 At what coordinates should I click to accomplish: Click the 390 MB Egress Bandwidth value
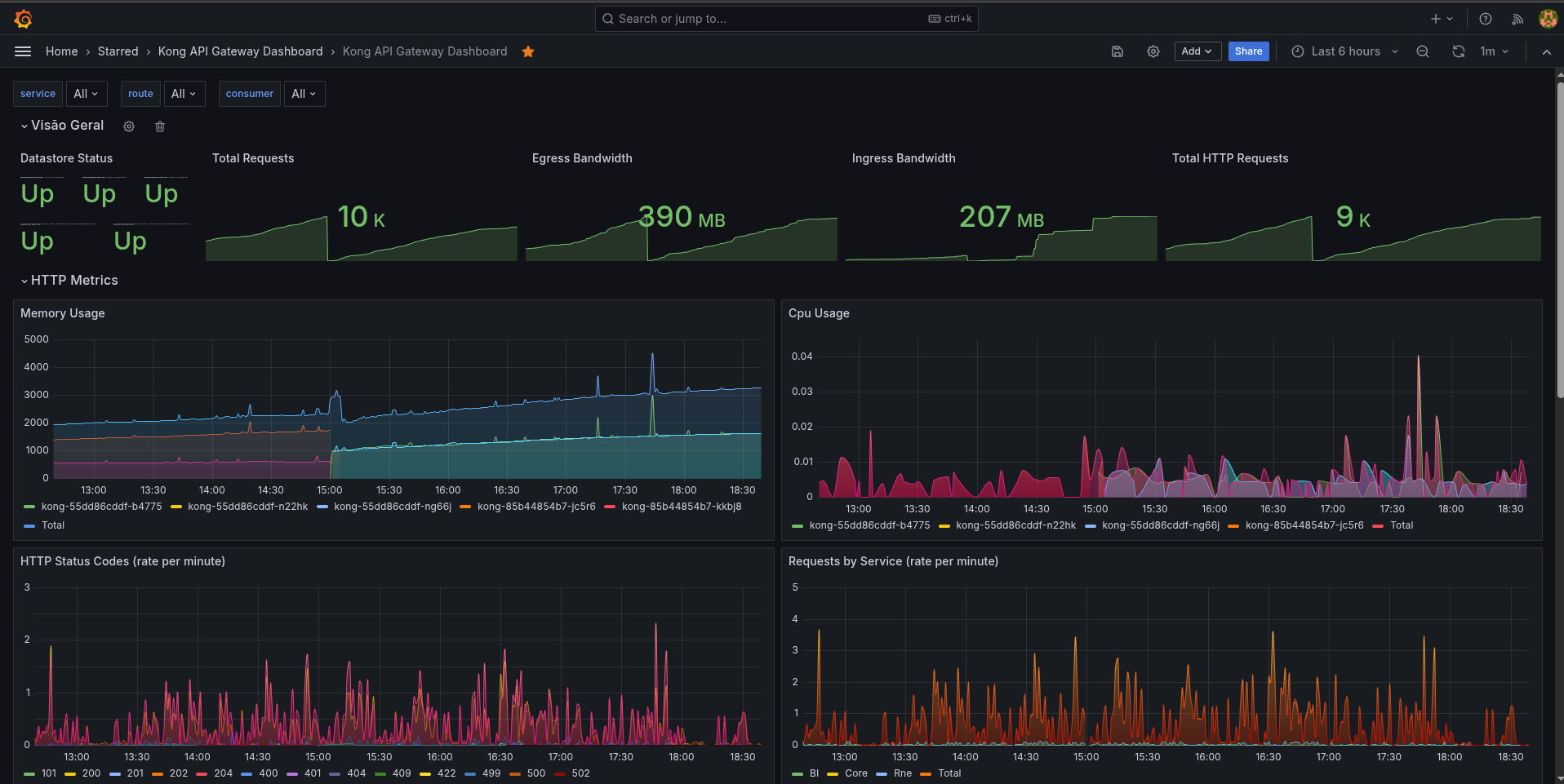pos(682,217)
